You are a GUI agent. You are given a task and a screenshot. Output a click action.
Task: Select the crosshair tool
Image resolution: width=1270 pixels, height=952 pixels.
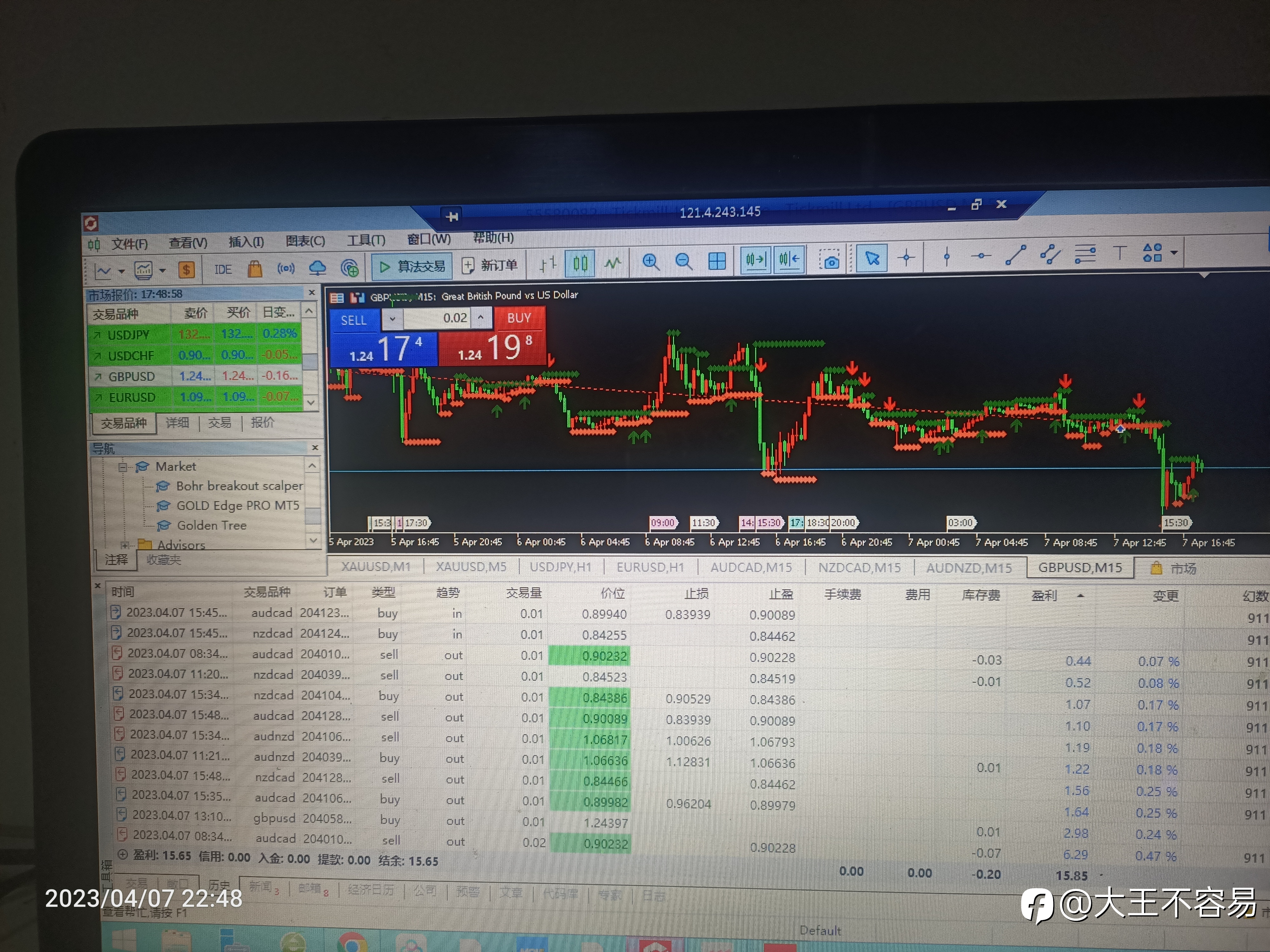906,258
